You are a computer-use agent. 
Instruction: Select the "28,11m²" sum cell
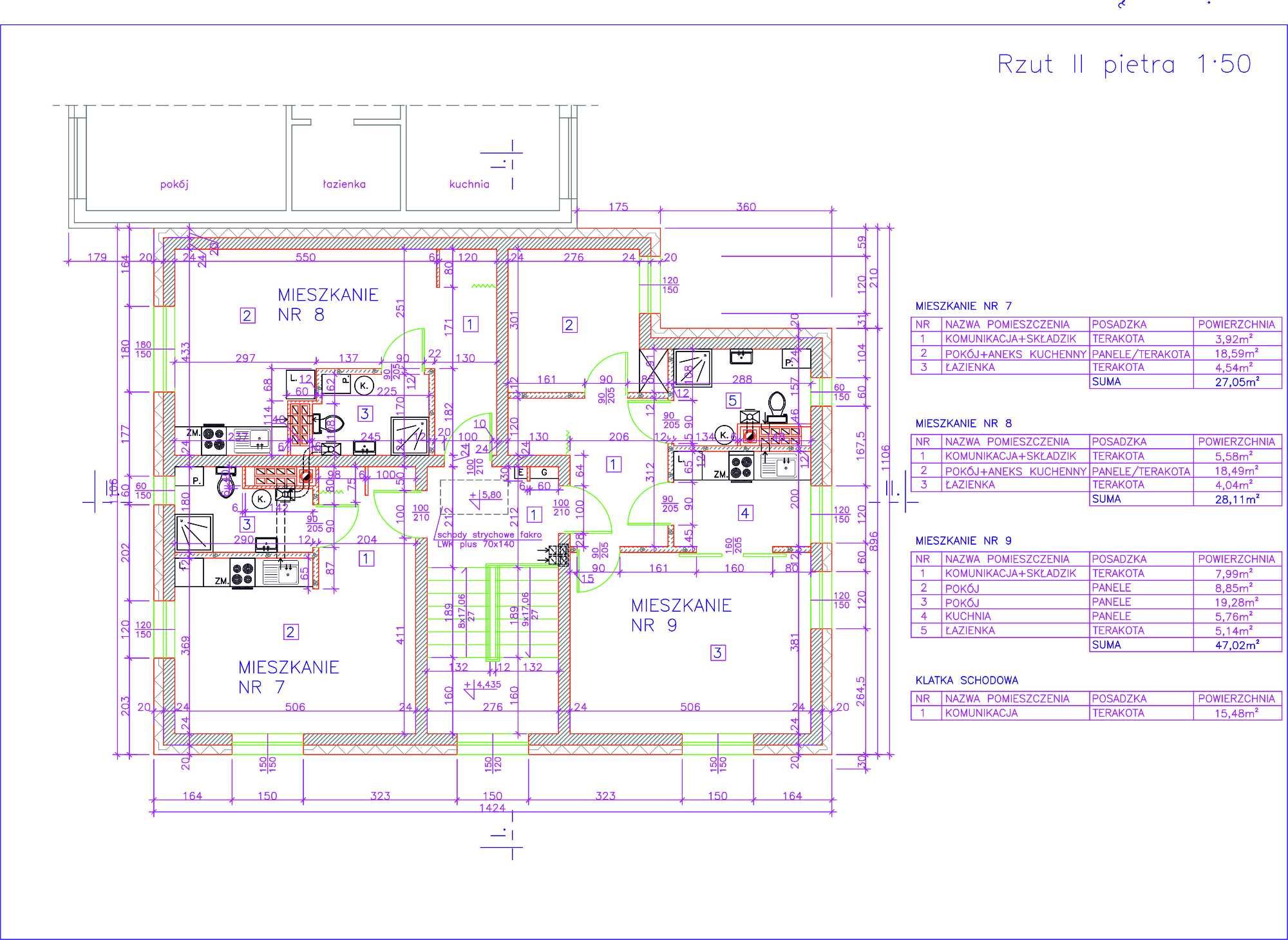pos(1236,499)
